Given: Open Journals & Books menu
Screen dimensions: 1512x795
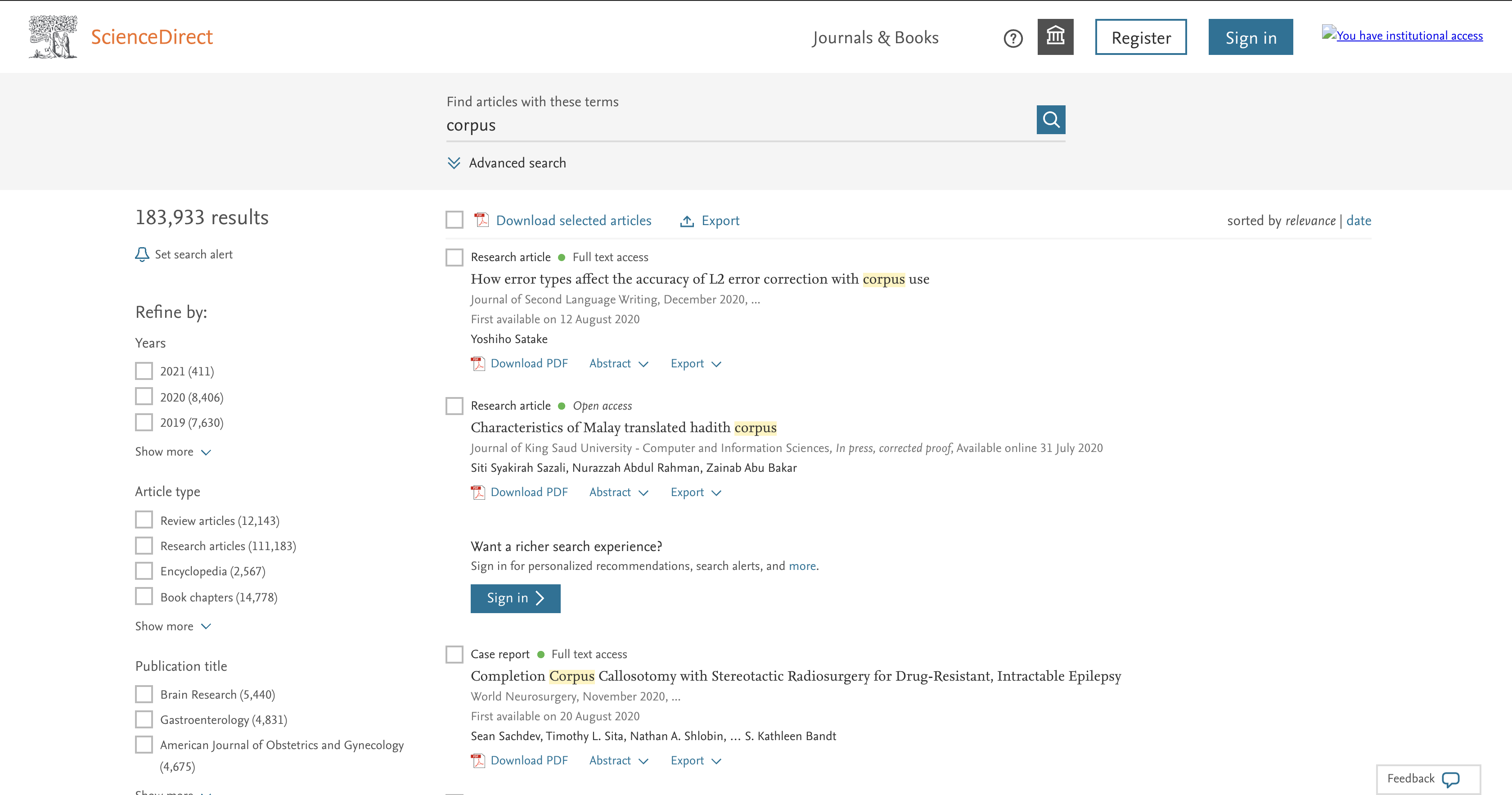Looking at the screenshot, I should coord(875,37).
